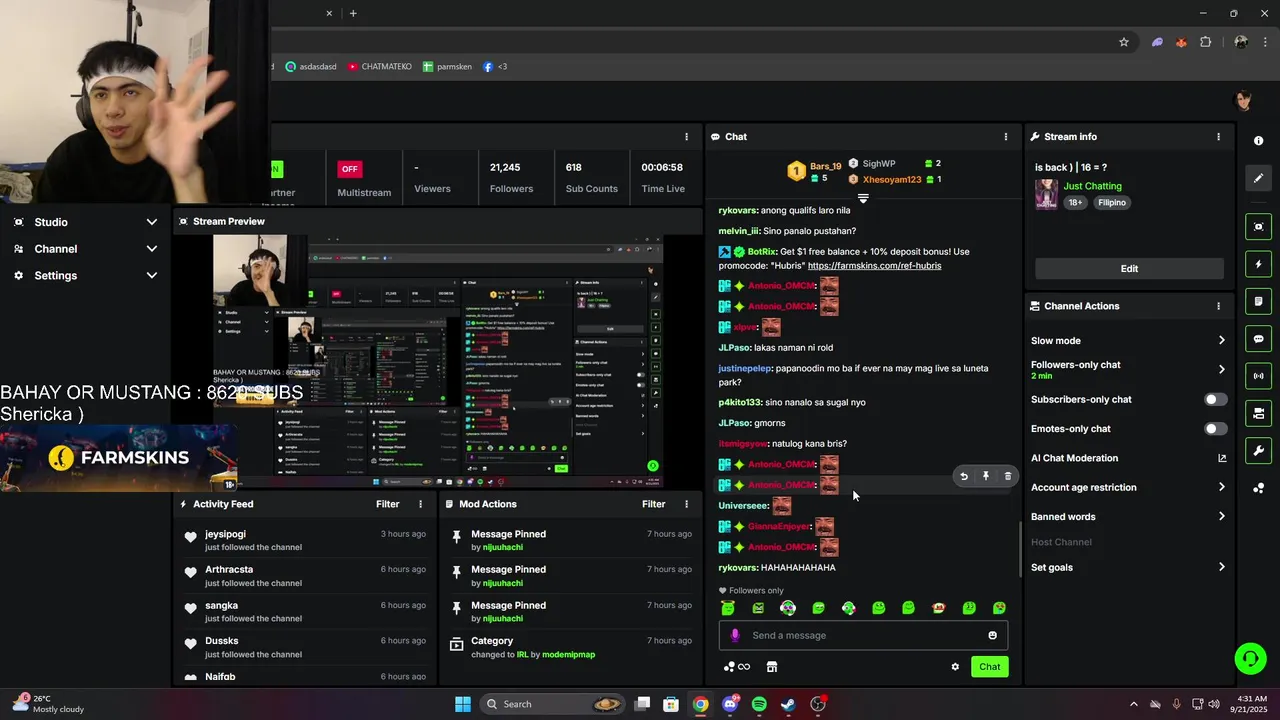Toggle the stream preview widget icon
Viewport: 1280px width, 720px height.
pos(1259,227)
